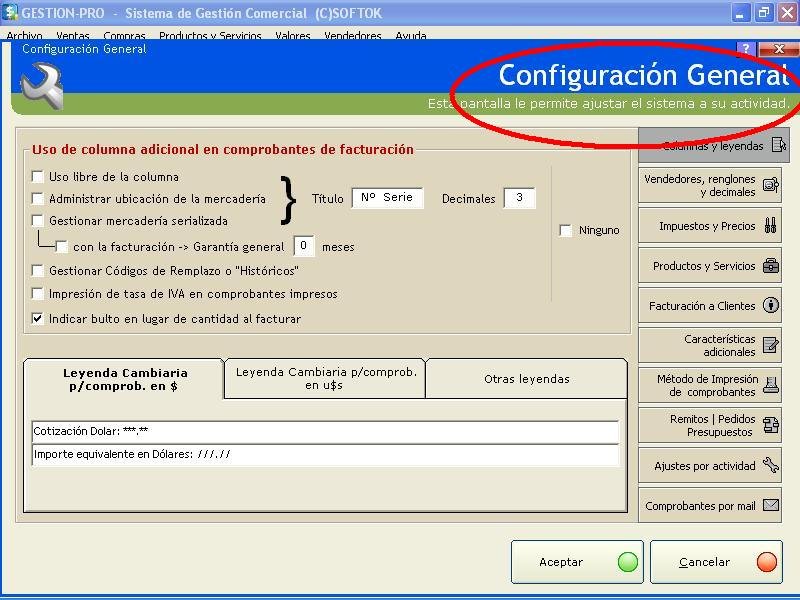Click the help question mark icon
Image resolution: width=800 pixels, height=600 pixels.
coord(745,49)
